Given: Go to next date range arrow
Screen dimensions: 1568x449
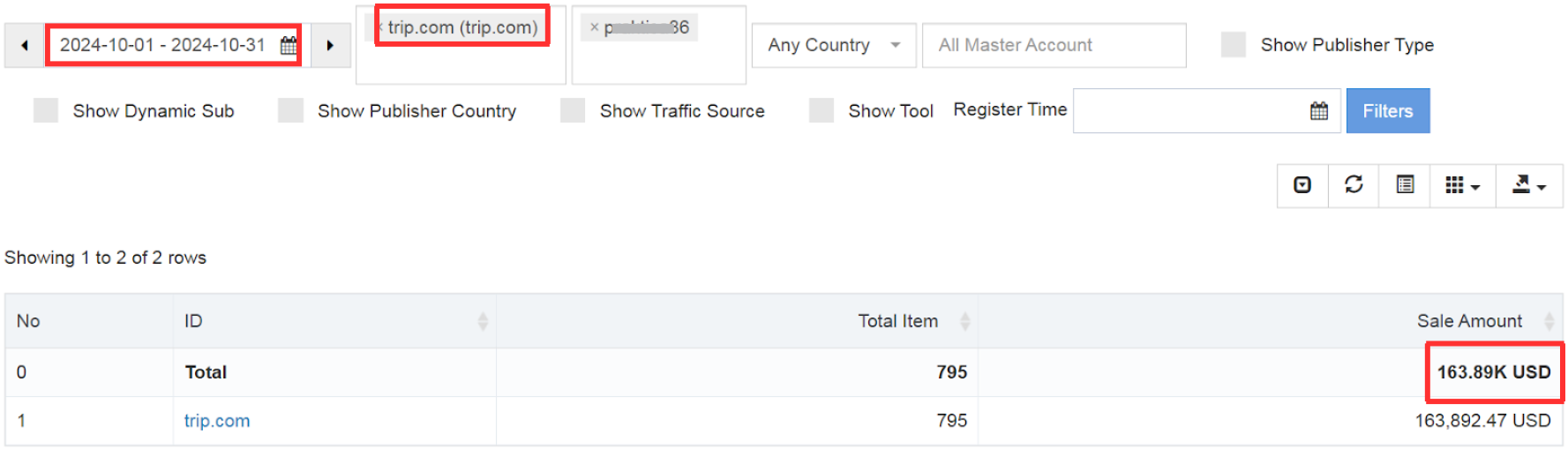Looking at the screenshot, I should 330,45.
